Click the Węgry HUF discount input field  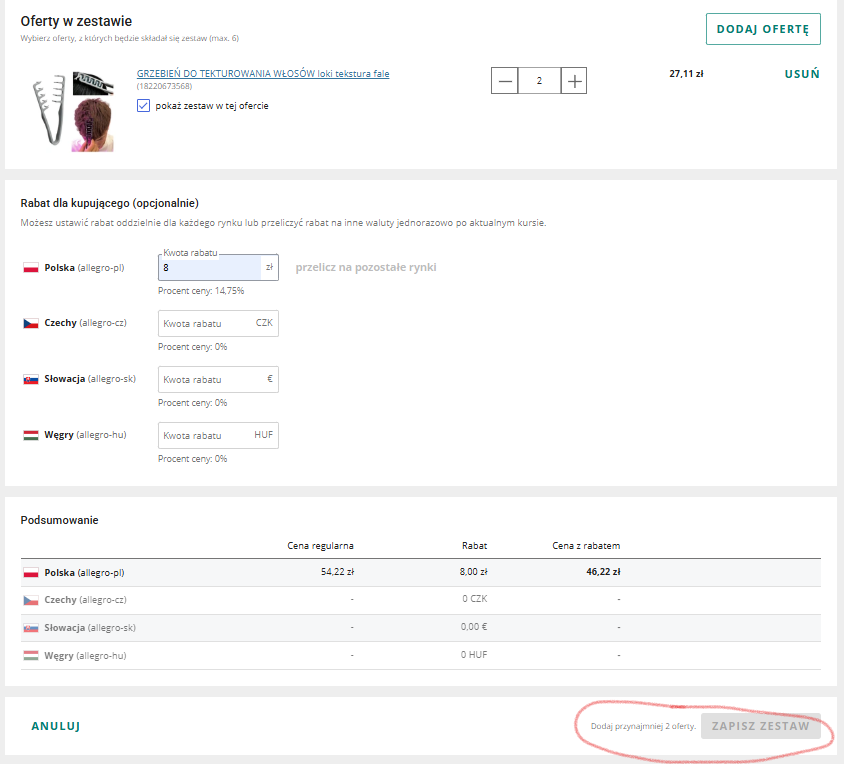pos(206,436)
